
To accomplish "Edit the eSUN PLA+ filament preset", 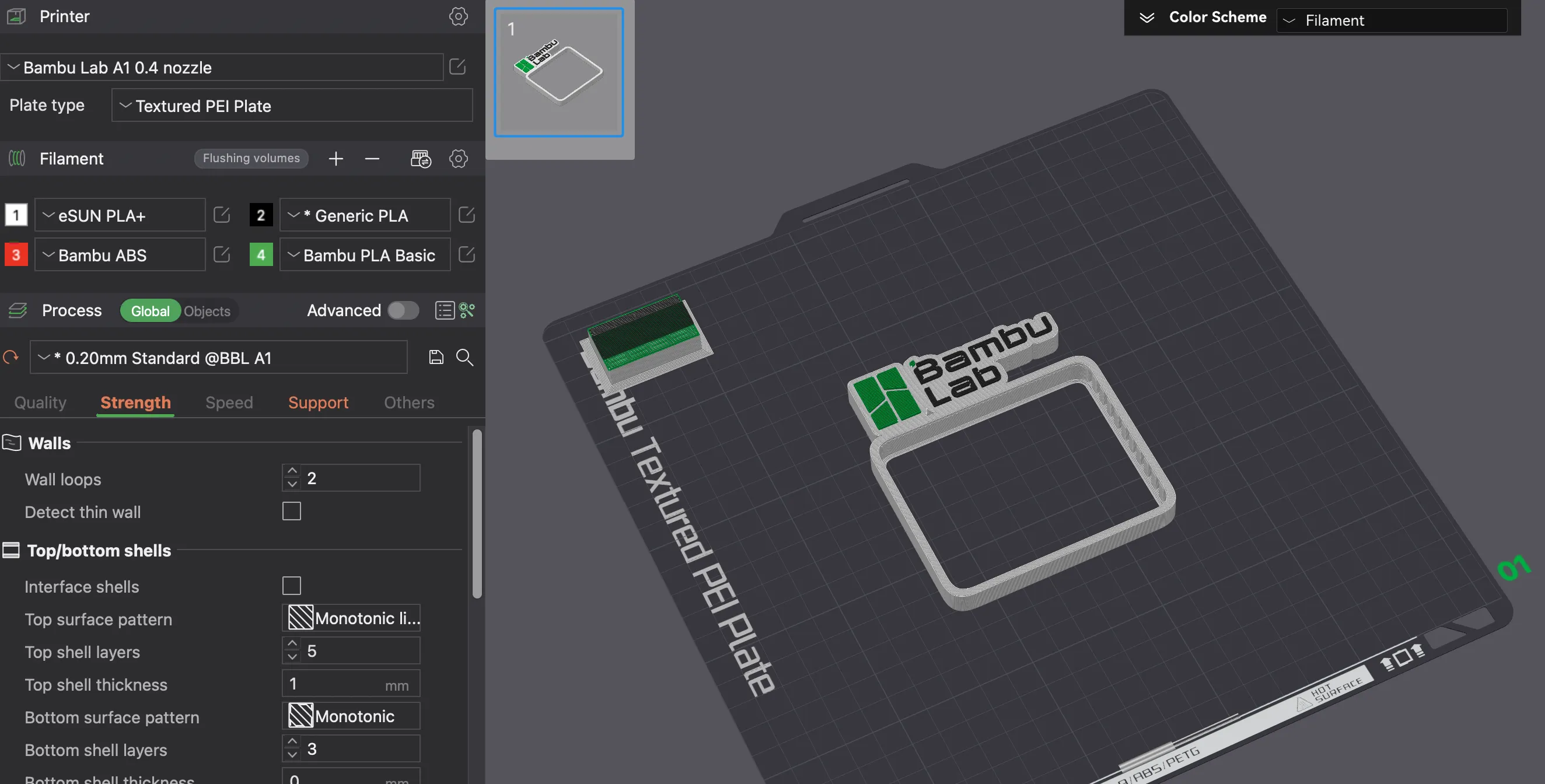I will (221, 215).
